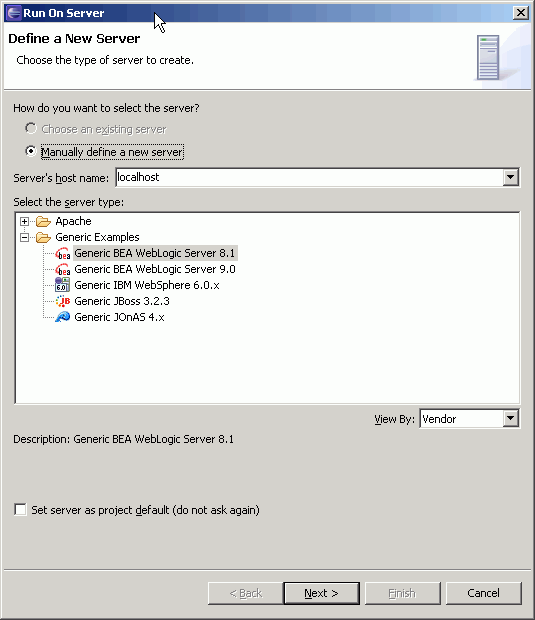Select Manually define a new server radio
Image resolution: width=535 pixels, height=620 pixels.
coord(31,151)
